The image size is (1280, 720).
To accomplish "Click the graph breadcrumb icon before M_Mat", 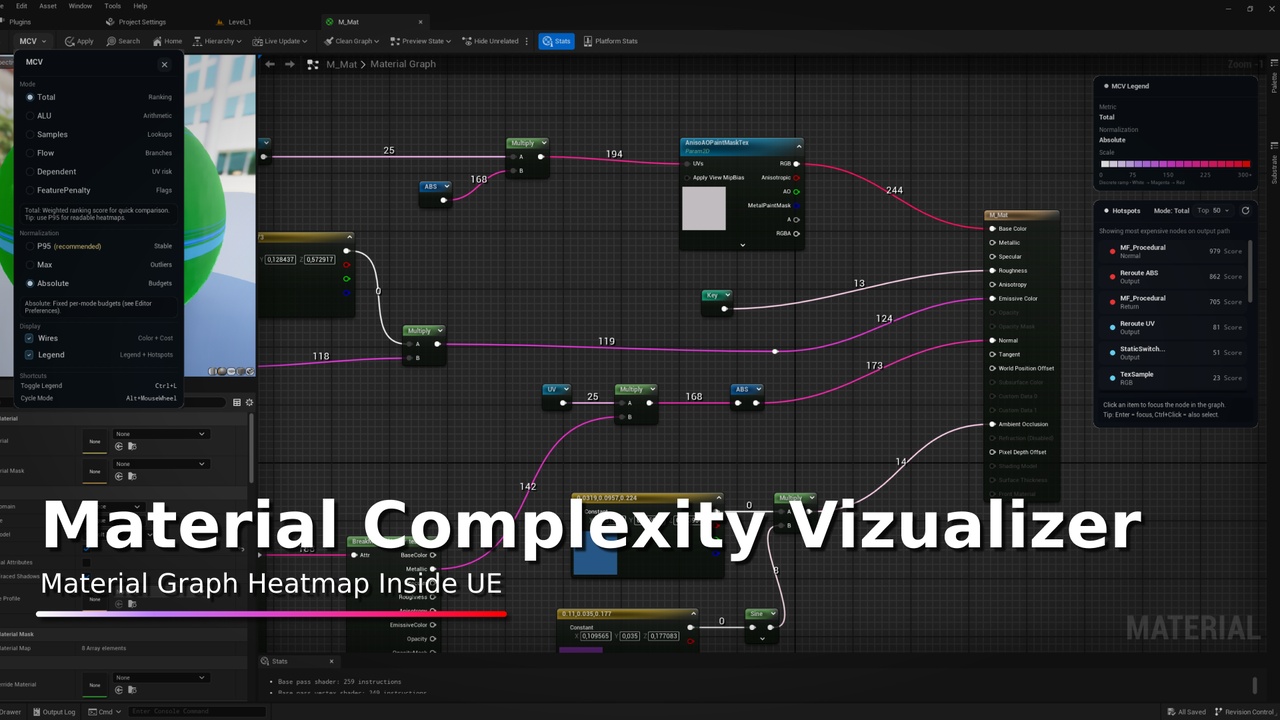I will click(313, 64).
